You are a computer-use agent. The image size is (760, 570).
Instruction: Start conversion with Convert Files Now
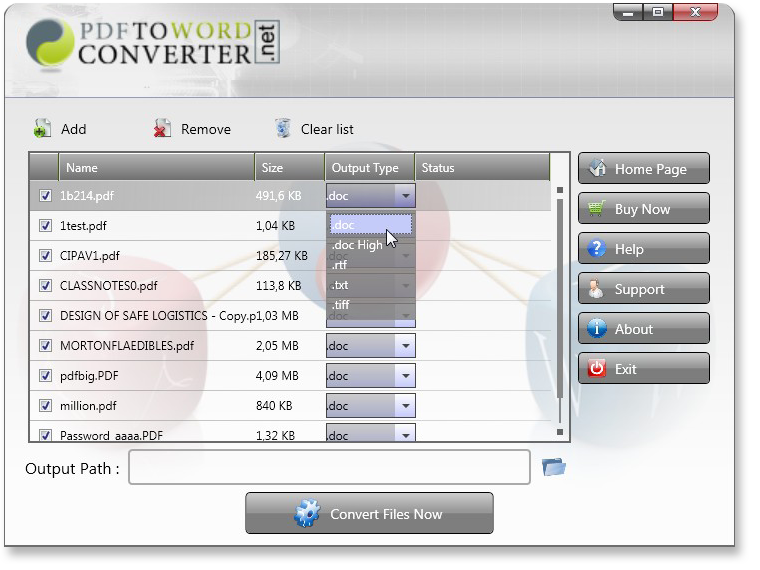point(369,513)
